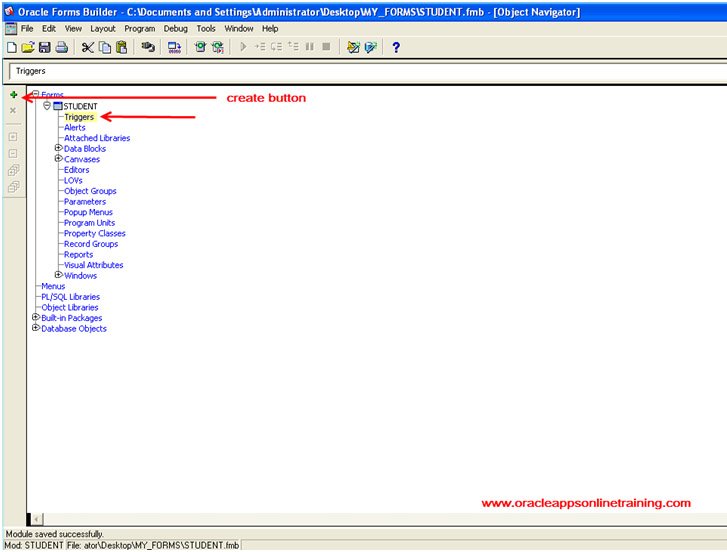The width and height of the screenshot is (727, 552).
Task: Open the View menu
Action: pos(73,29)
